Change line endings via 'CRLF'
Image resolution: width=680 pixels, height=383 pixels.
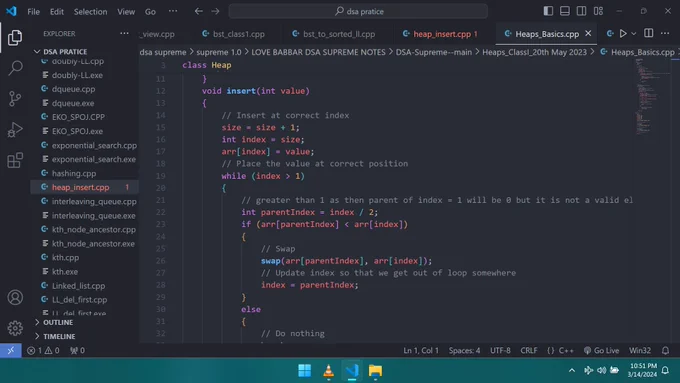coord(529,350)
